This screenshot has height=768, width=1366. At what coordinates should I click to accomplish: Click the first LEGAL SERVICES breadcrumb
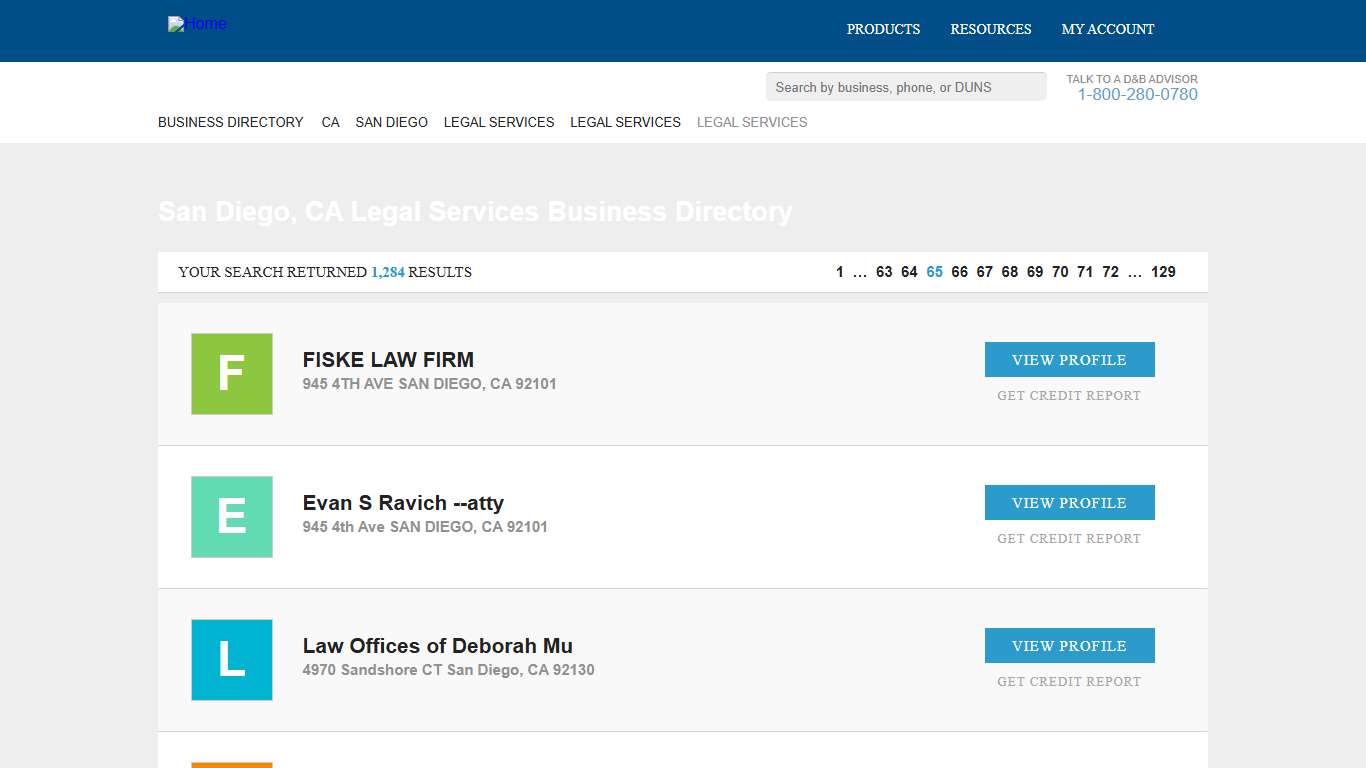[498, 122]
